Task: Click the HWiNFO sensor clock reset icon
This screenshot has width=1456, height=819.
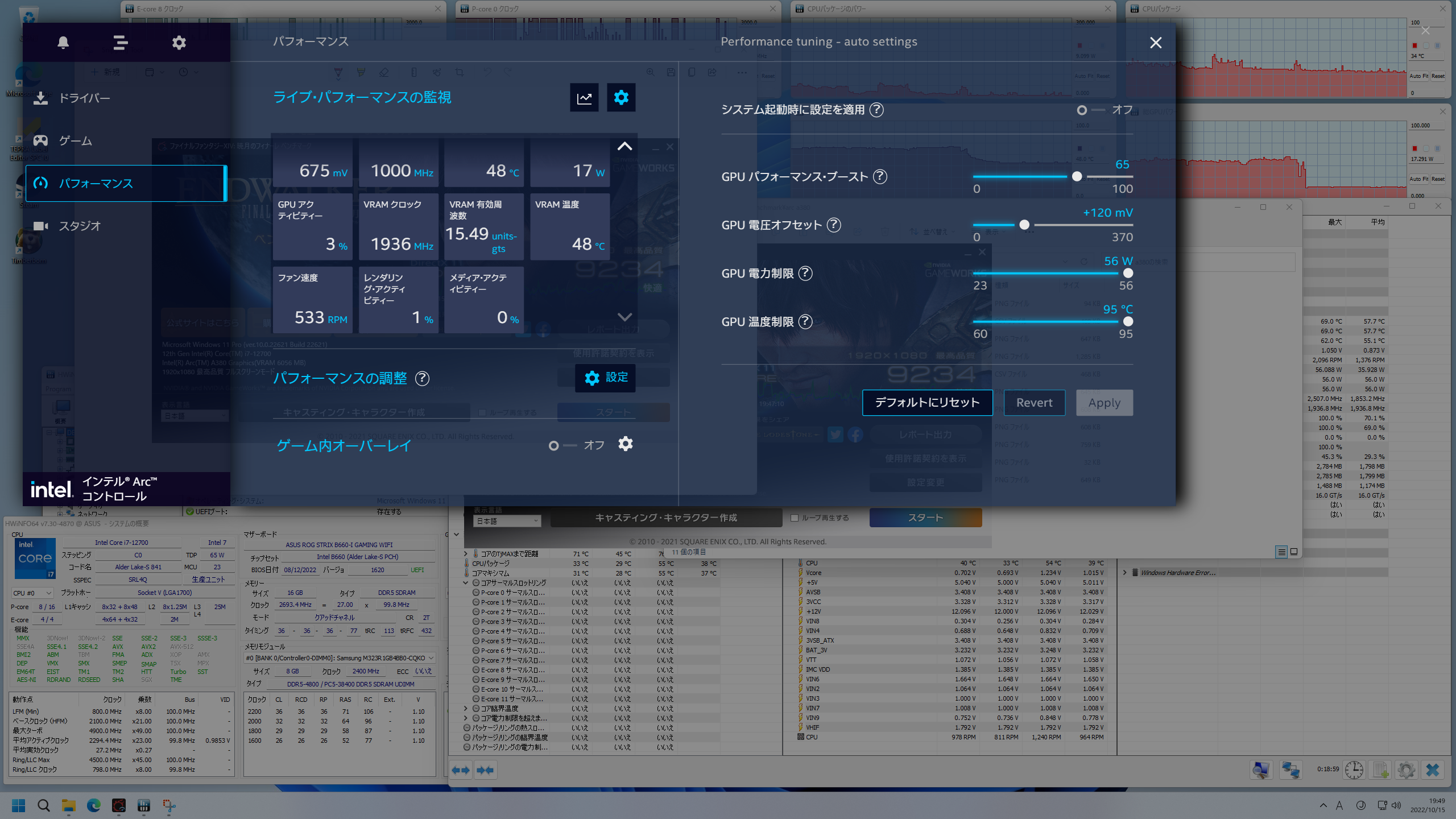Action: coord(1354,770)
